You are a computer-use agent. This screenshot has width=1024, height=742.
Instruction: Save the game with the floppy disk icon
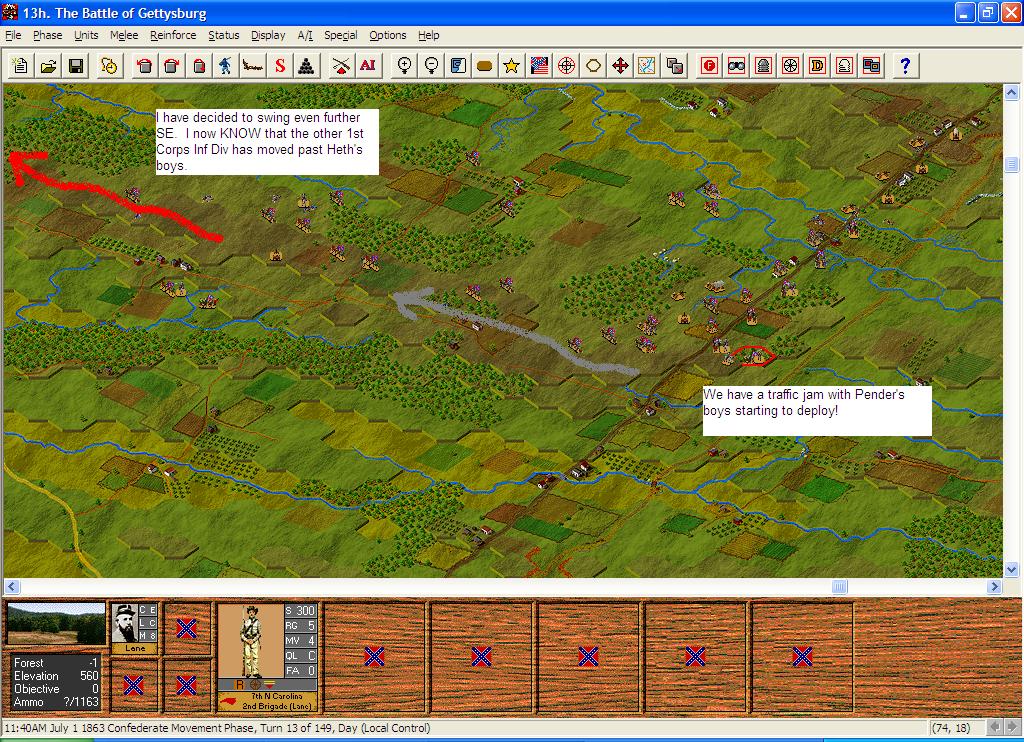(76, 65)
